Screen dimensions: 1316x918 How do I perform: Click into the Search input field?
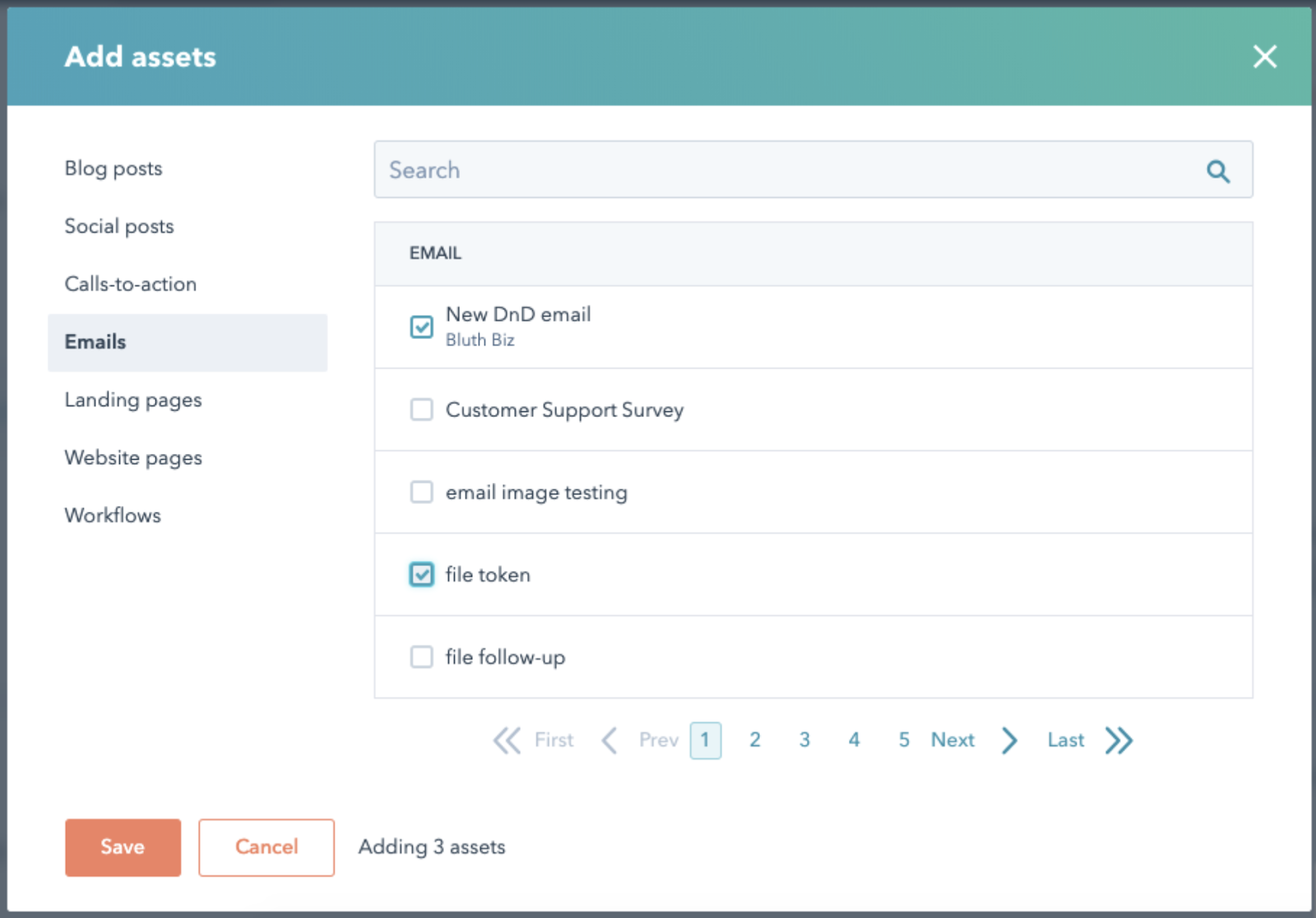(x=781, y=170)
